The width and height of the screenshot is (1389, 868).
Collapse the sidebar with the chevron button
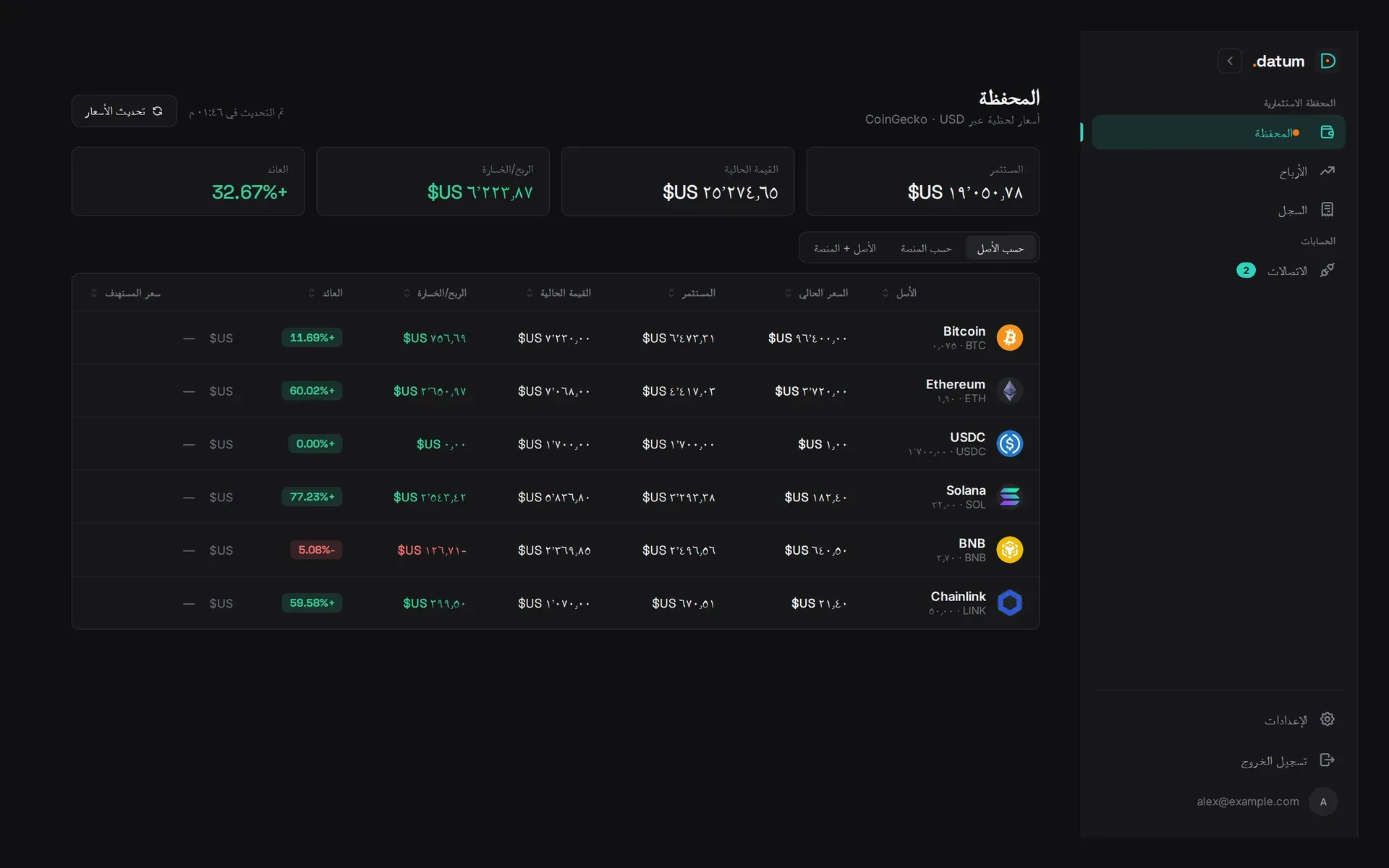(1230, 61)
